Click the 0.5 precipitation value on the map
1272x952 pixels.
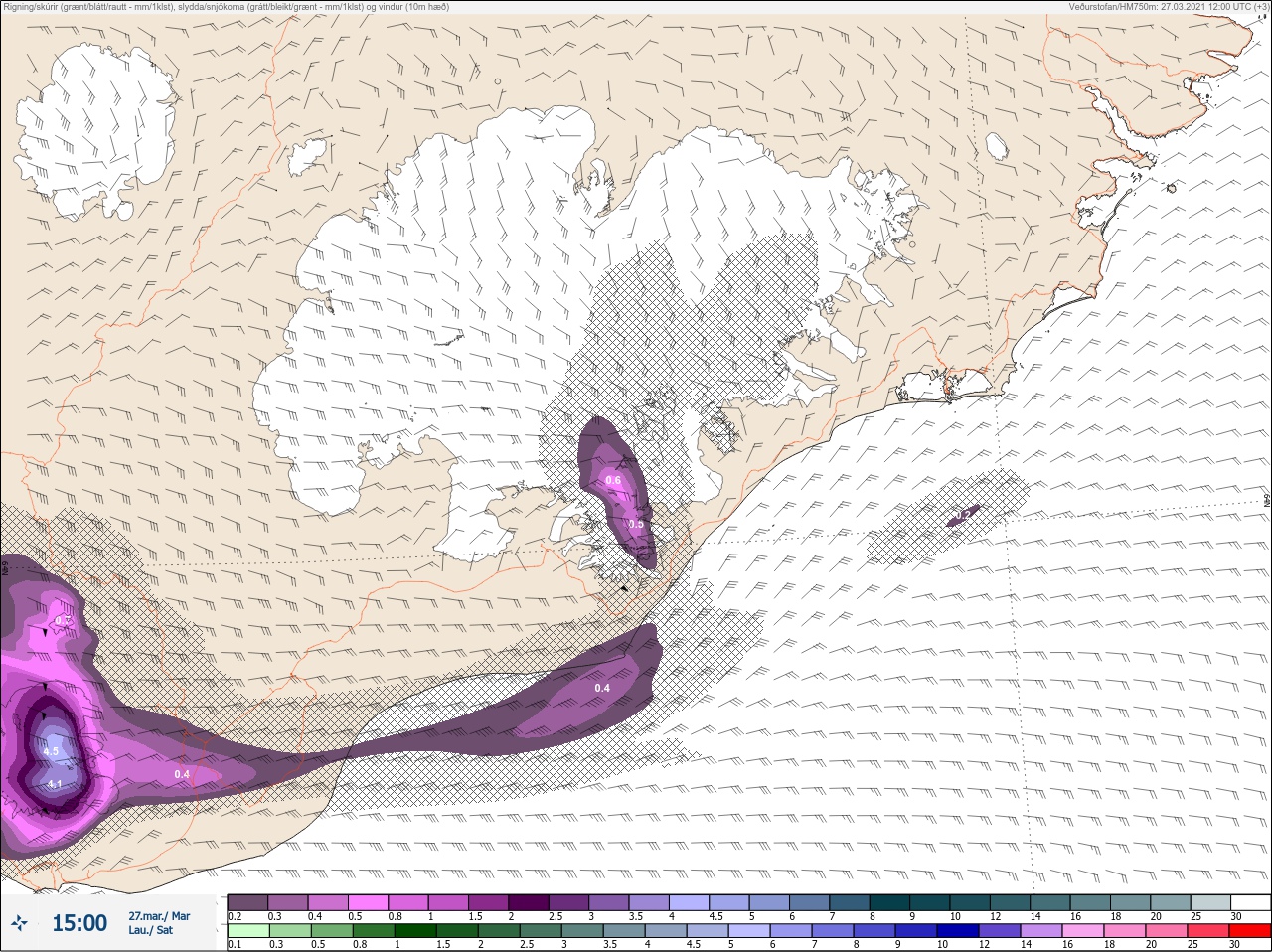click(637, 524)
